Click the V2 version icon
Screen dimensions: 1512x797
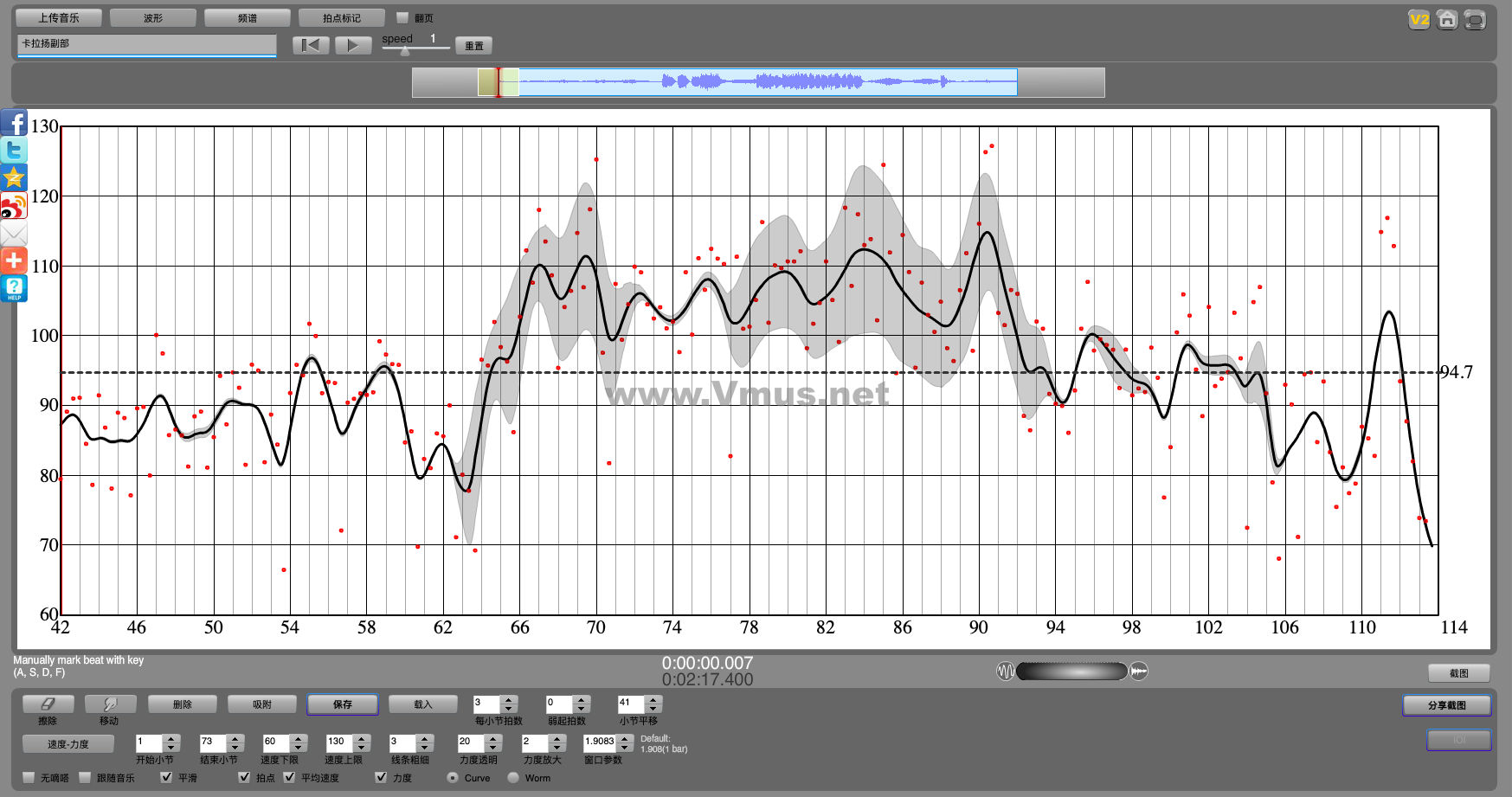point(1419,19)
